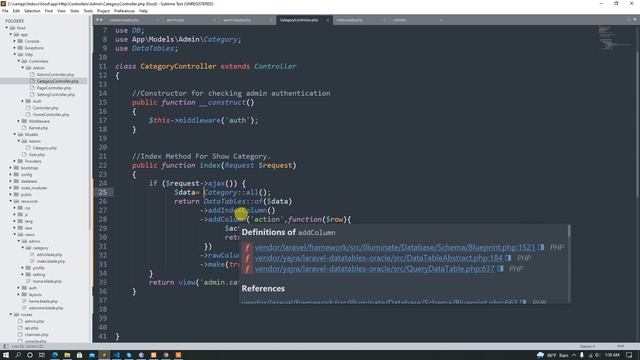Open the tab list dropdown at tab bar end

(635, 20)
